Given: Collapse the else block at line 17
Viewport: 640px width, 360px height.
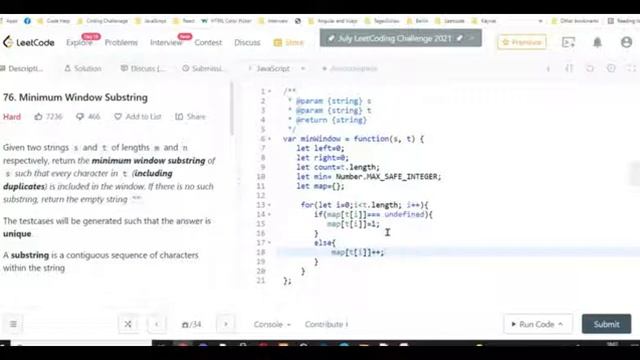Looking at the screenshot, I should pos(270,243).
